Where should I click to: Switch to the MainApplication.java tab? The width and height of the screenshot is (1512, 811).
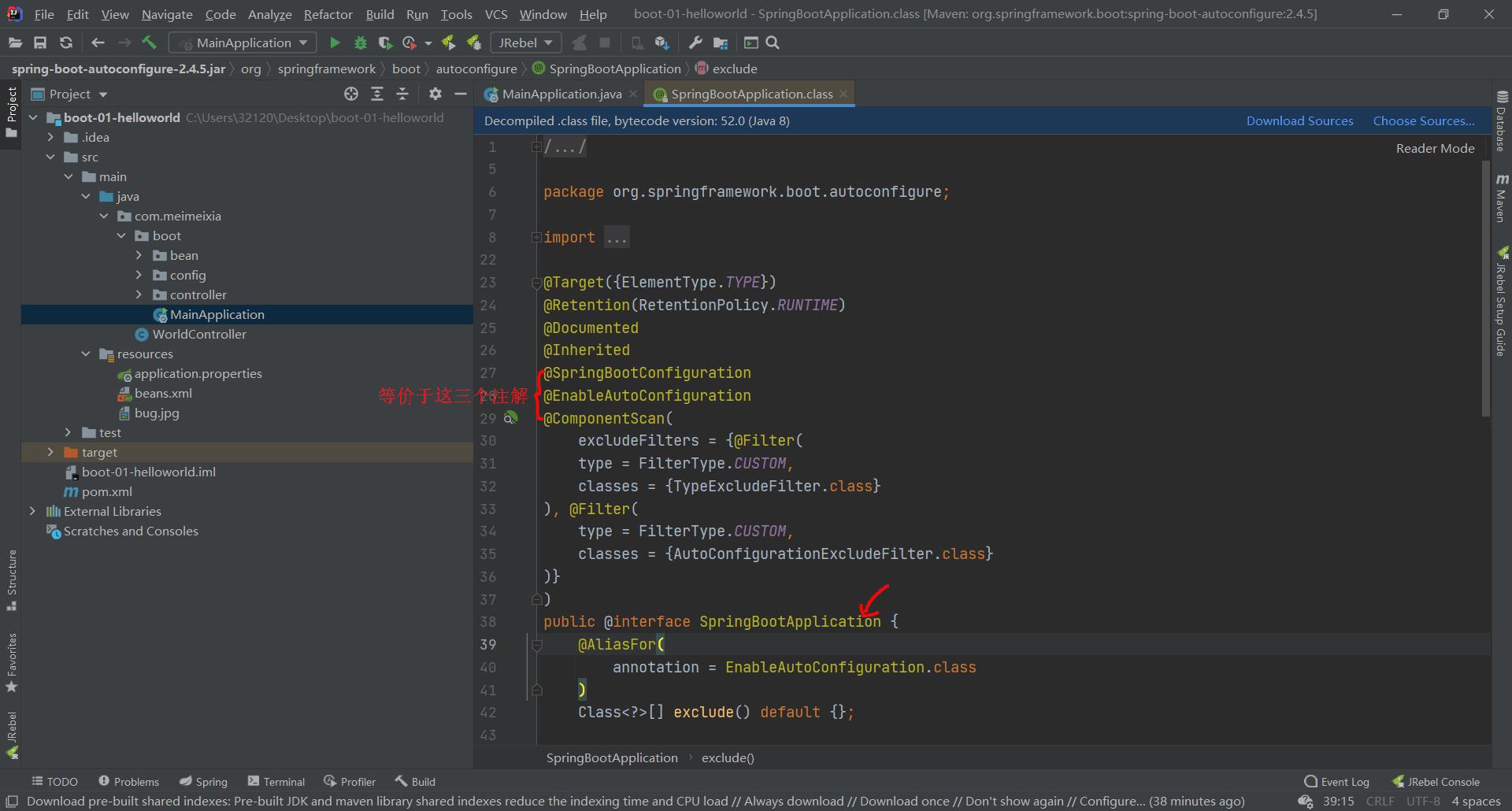(561, 94)
